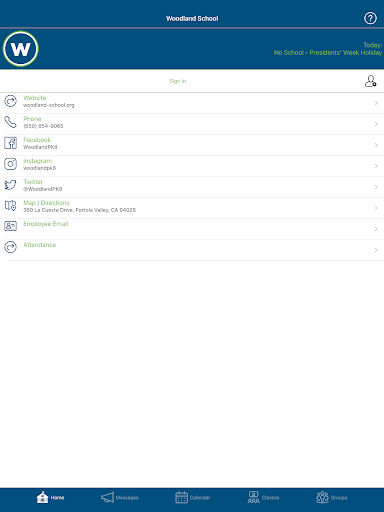This screenshot has width=384, height=512.
Task: Click the Employee Email card icon
Action: coord(10,226)
